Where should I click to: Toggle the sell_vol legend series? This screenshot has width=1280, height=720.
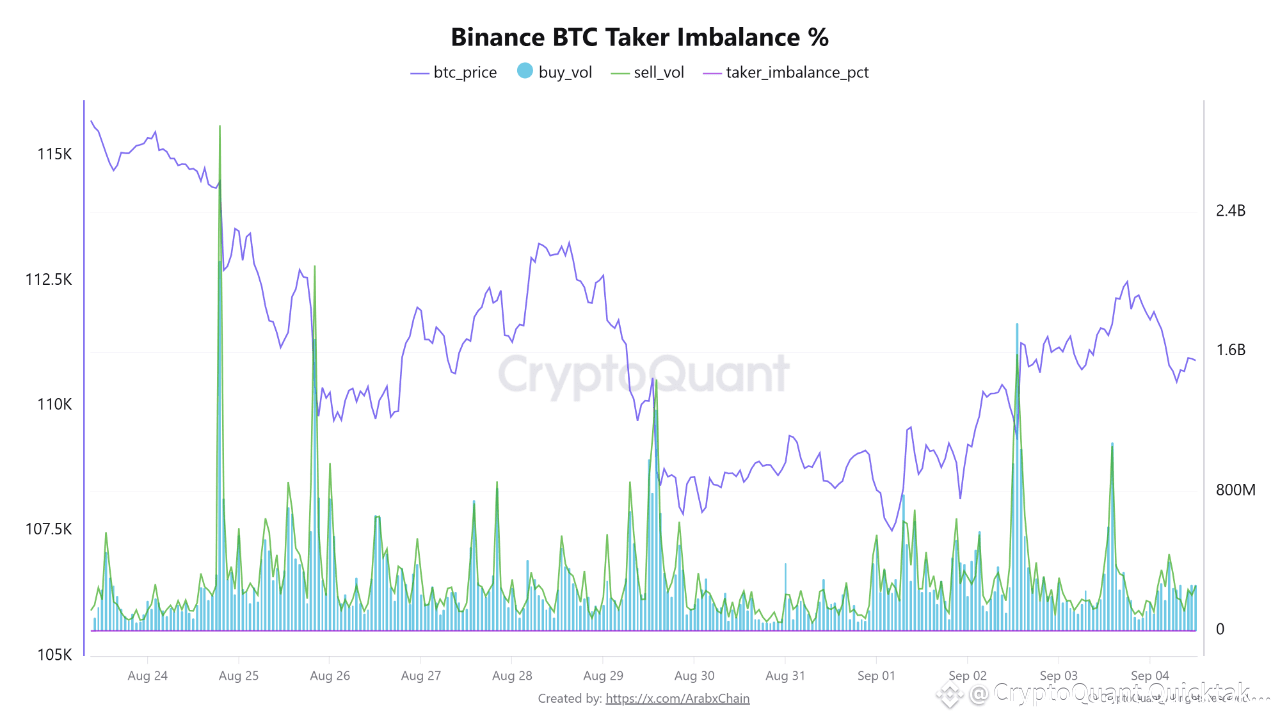(x=647, y=72)
